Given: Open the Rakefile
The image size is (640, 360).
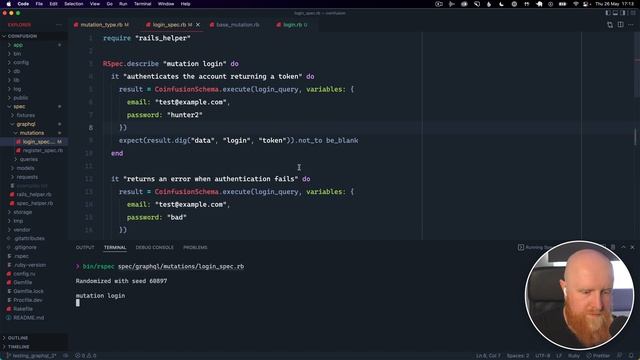Looking at the screenshot, I should (x=23, y=309).
